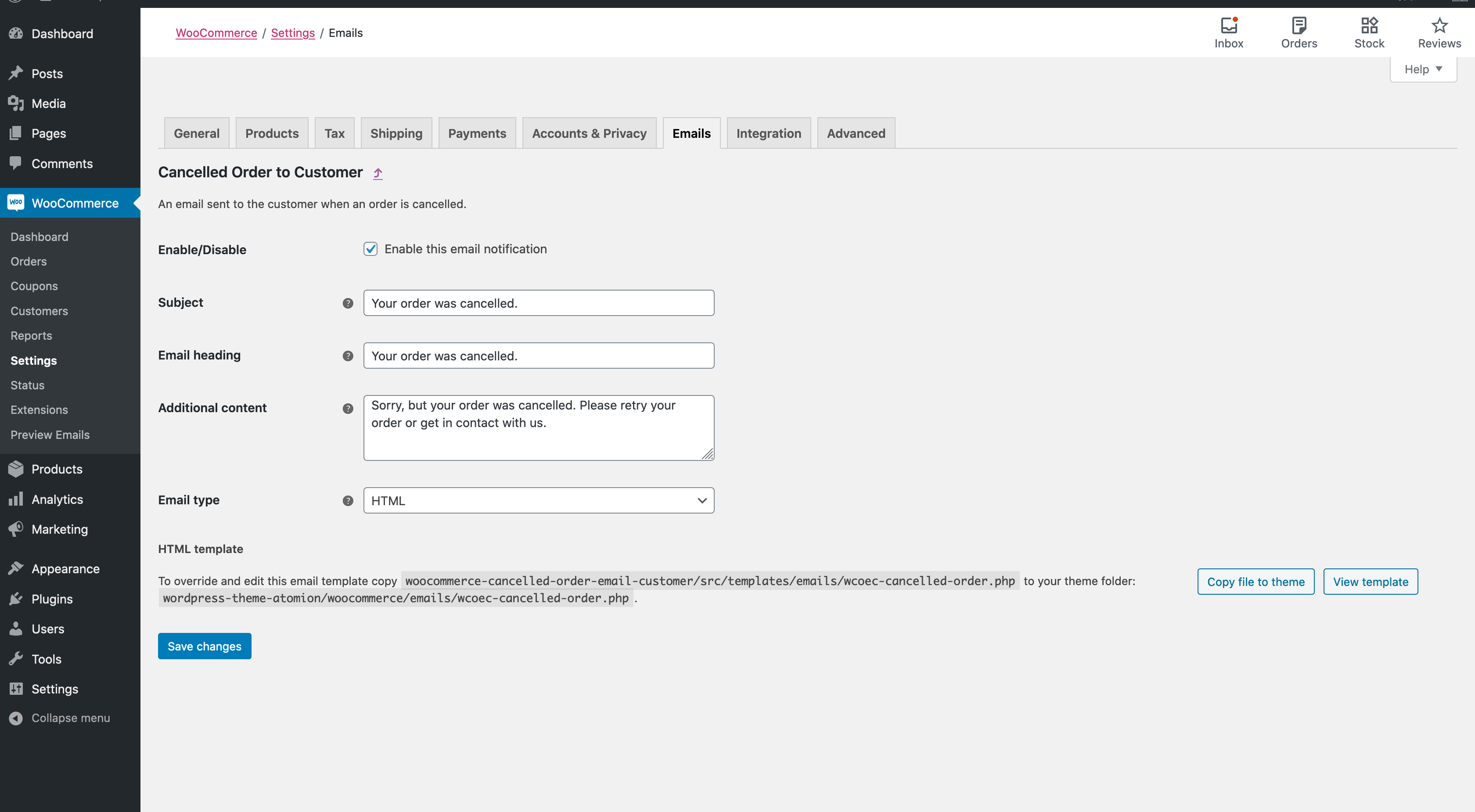
Task: Open Extensions submenu item
Action: [39, 410]
